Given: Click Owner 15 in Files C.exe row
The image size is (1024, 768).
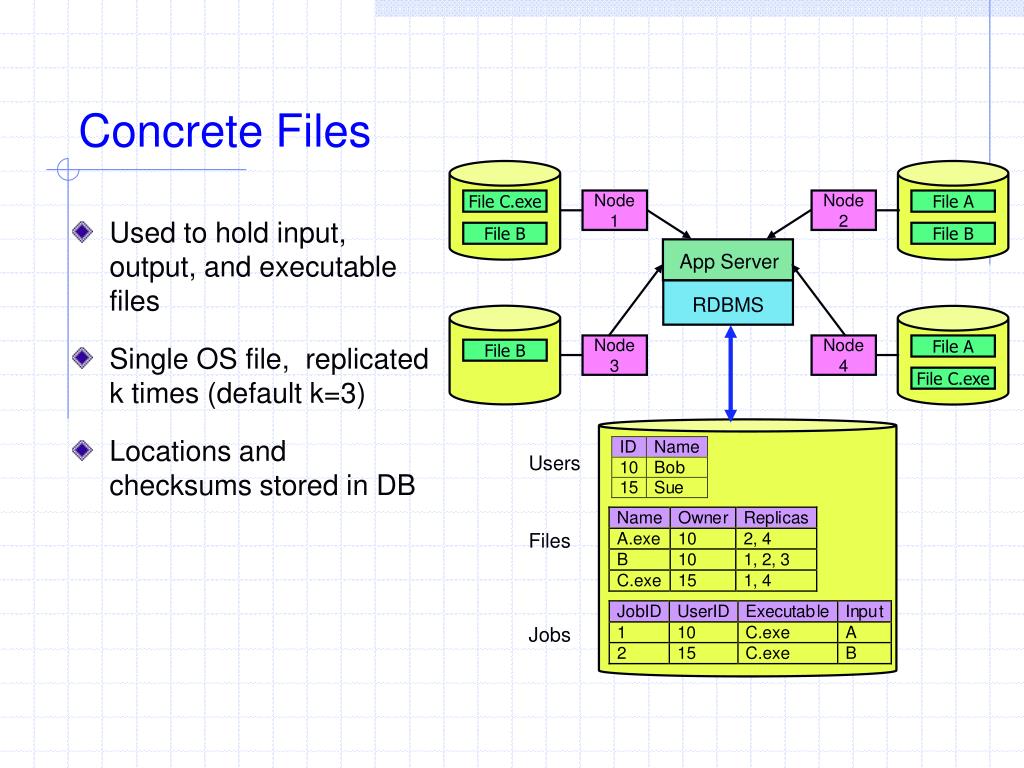Looking at the screenshot, I should (x=703, y=581).
